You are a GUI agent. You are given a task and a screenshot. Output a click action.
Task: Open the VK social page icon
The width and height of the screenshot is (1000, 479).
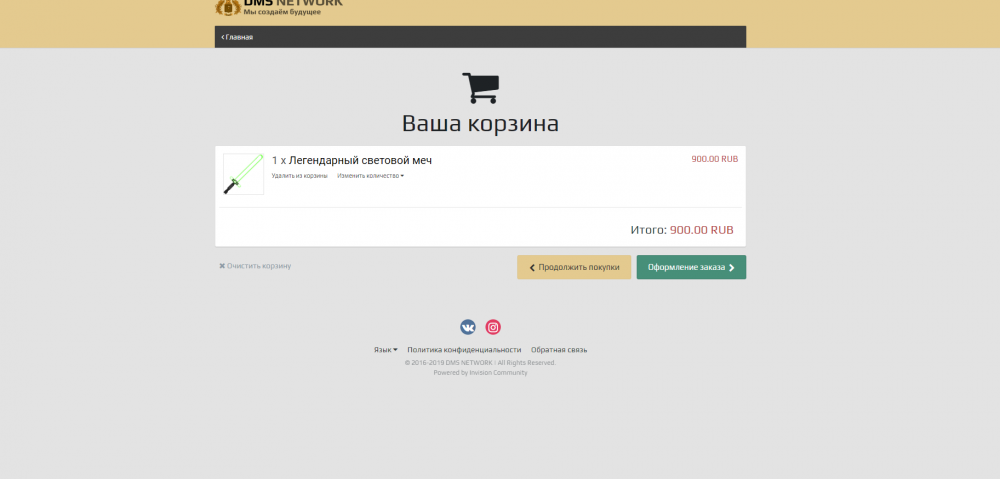point(468,327)
